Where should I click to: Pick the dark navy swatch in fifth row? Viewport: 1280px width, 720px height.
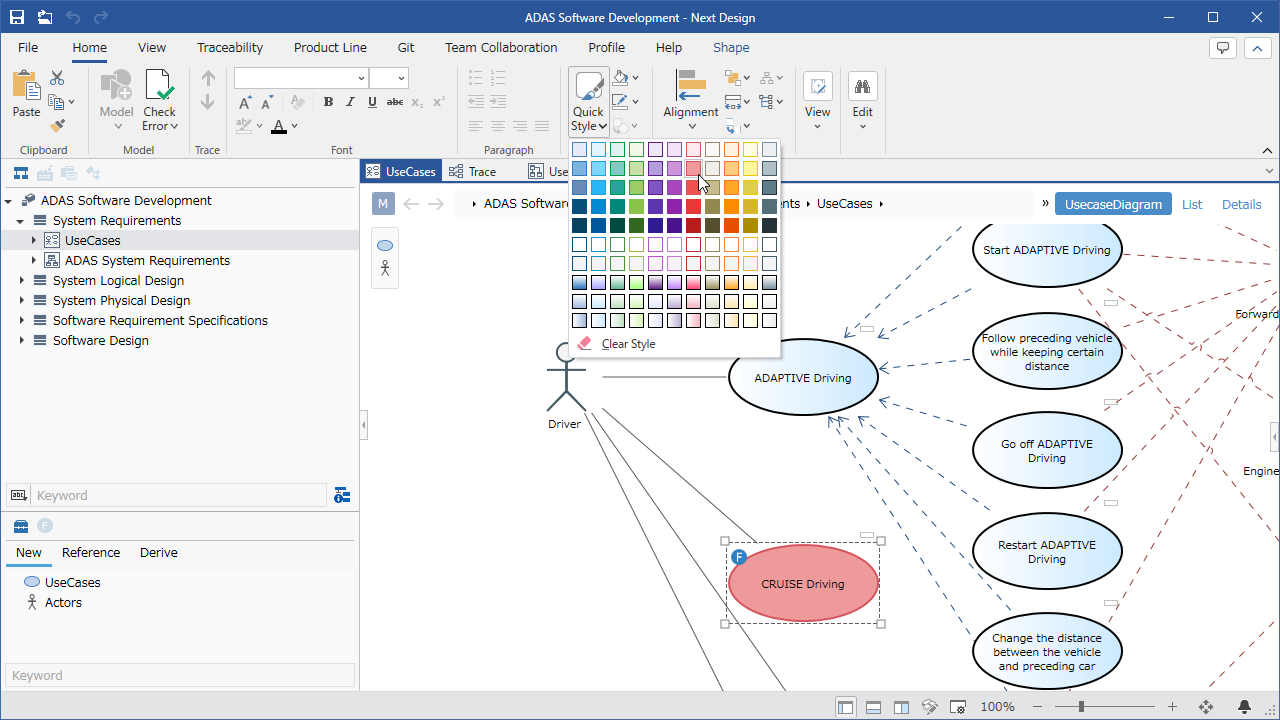point(579,225)
